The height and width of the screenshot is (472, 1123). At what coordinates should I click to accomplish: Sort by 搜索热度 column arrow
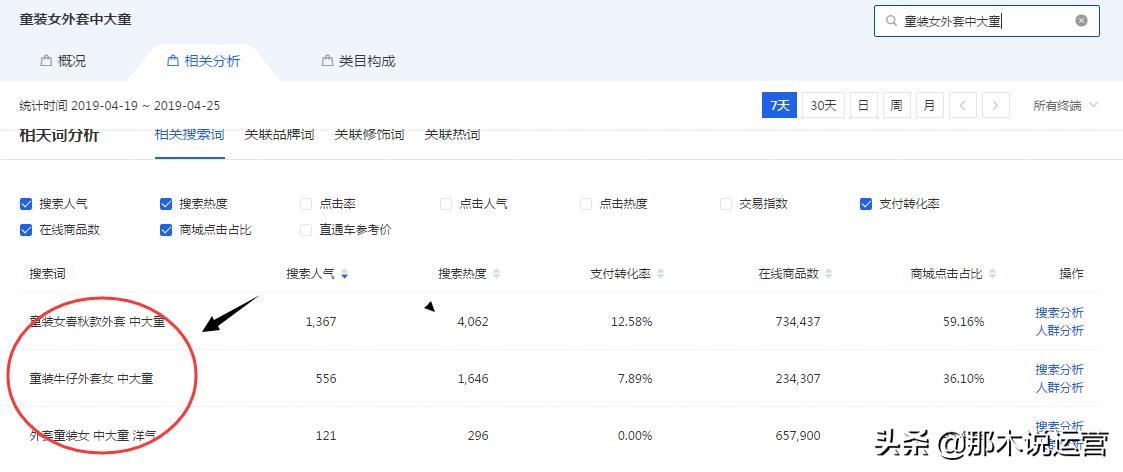tap(496, 274)
